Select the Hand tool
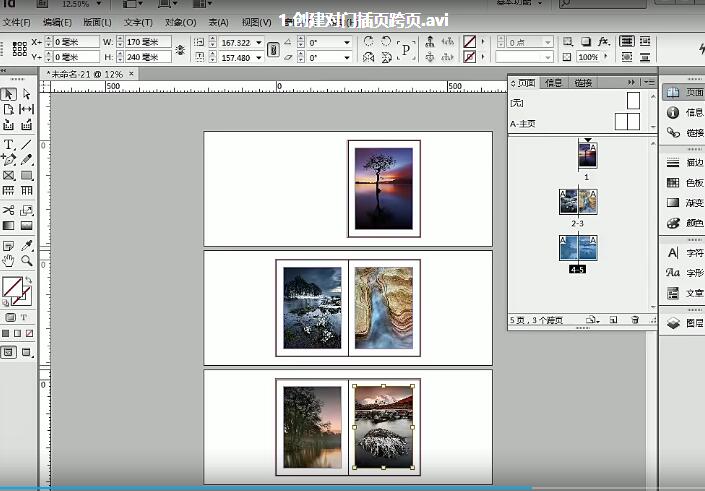 (9, 260)
